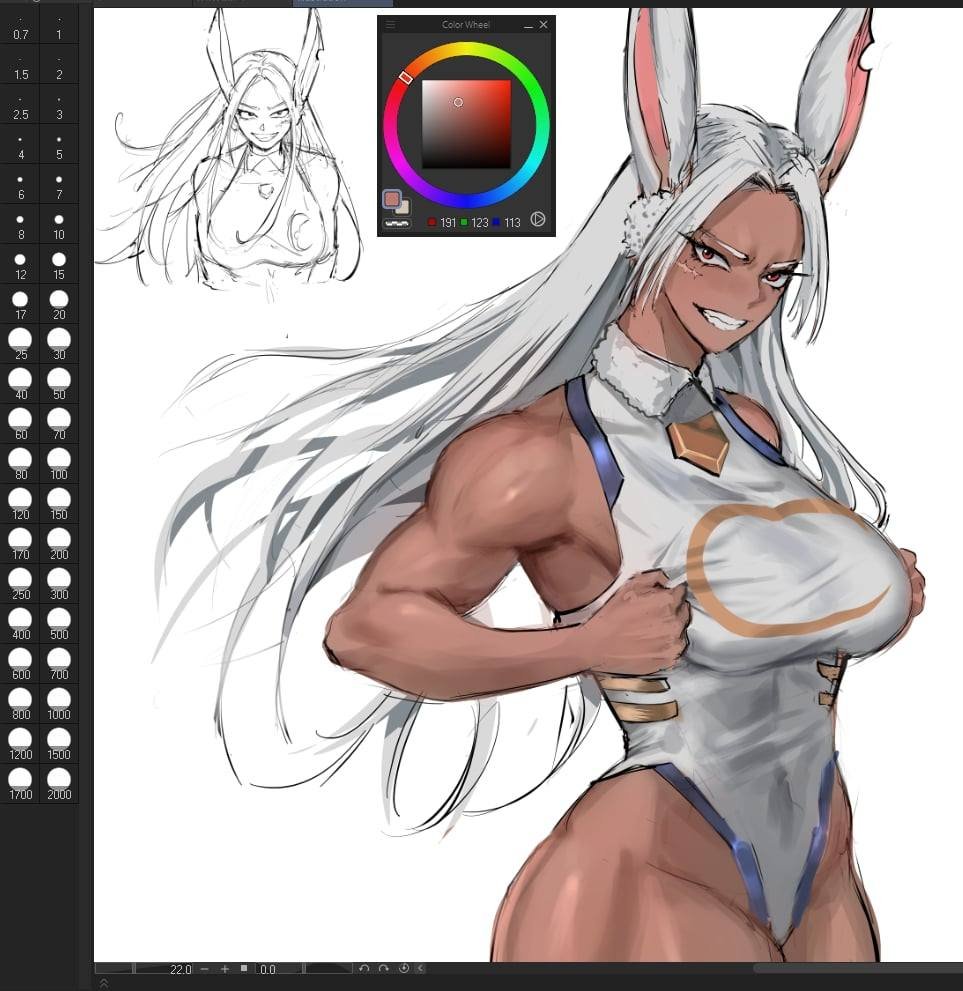
Task: Select the 15 brush size preset
Action: pos(59,264)
